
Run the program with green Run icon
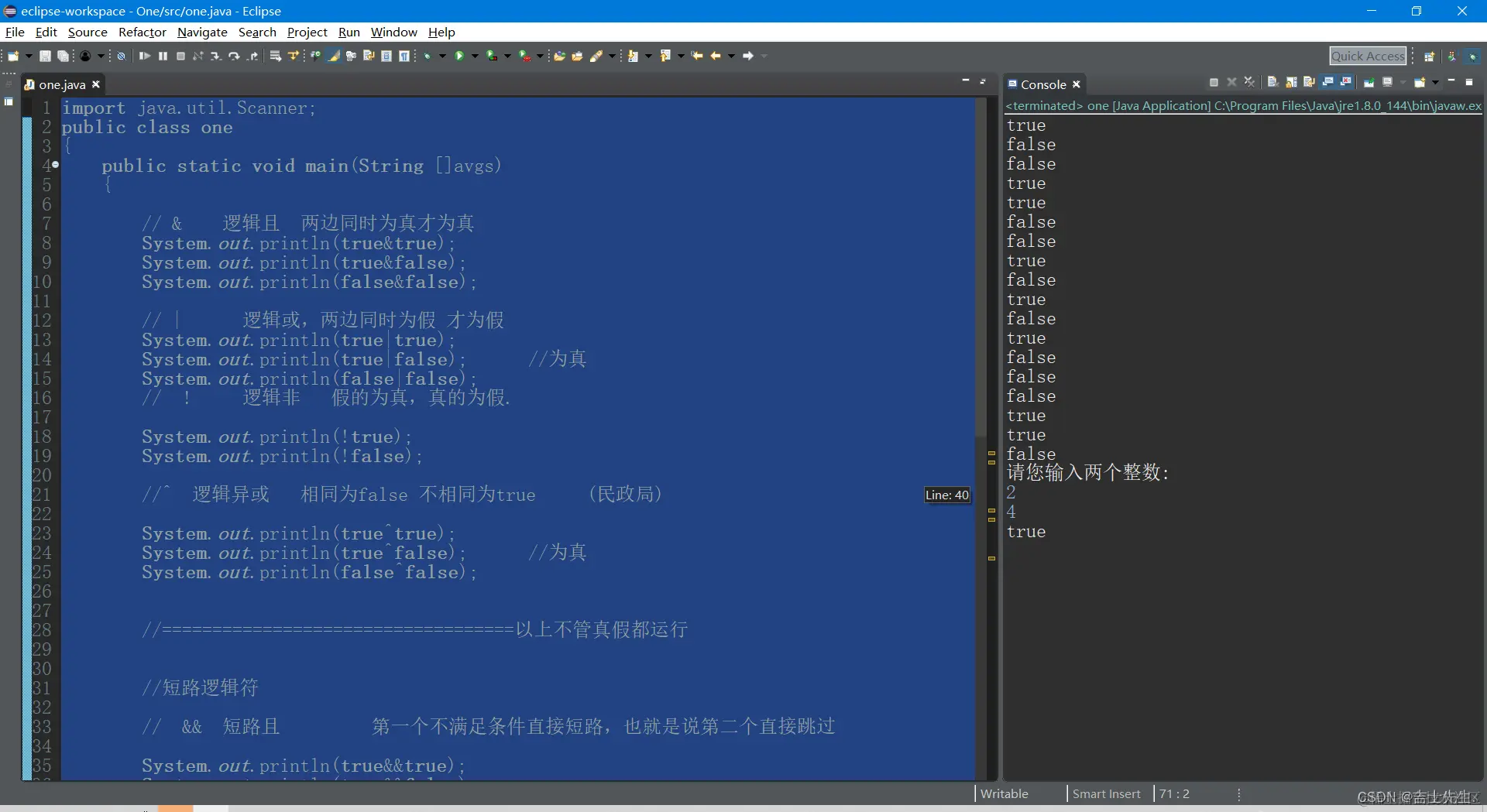[459, 56]
